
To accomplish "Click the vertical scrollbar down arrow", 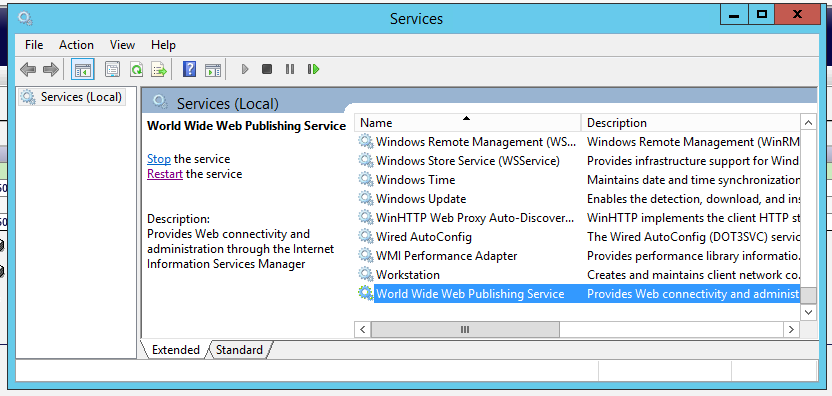I will click(808, 312).
